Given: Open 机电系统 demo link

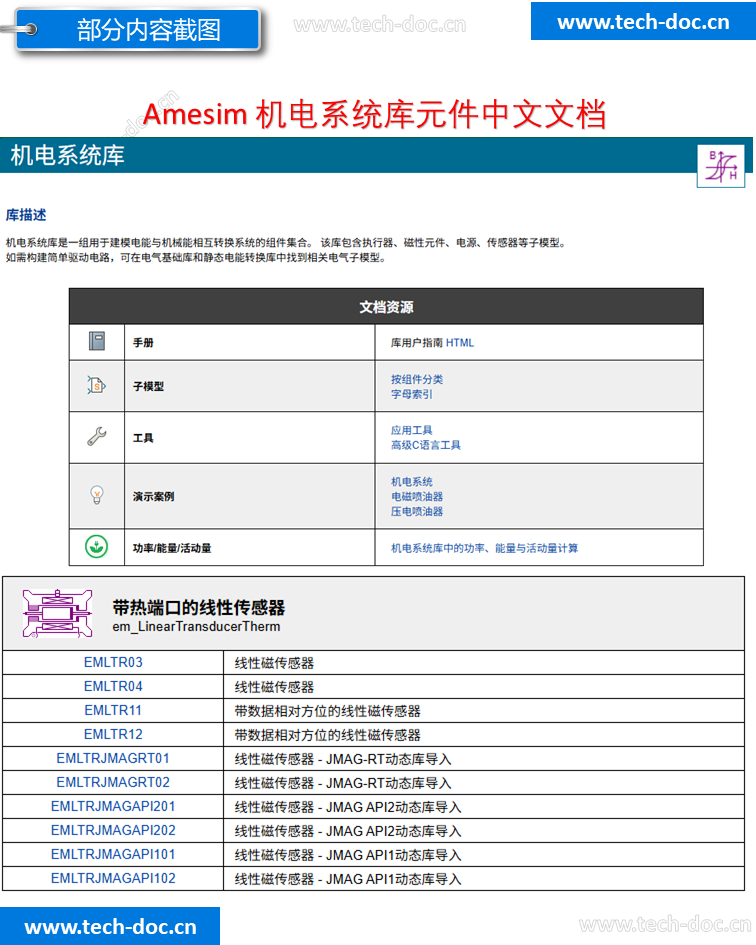Looking at the screenshot, I should point(411,482).
